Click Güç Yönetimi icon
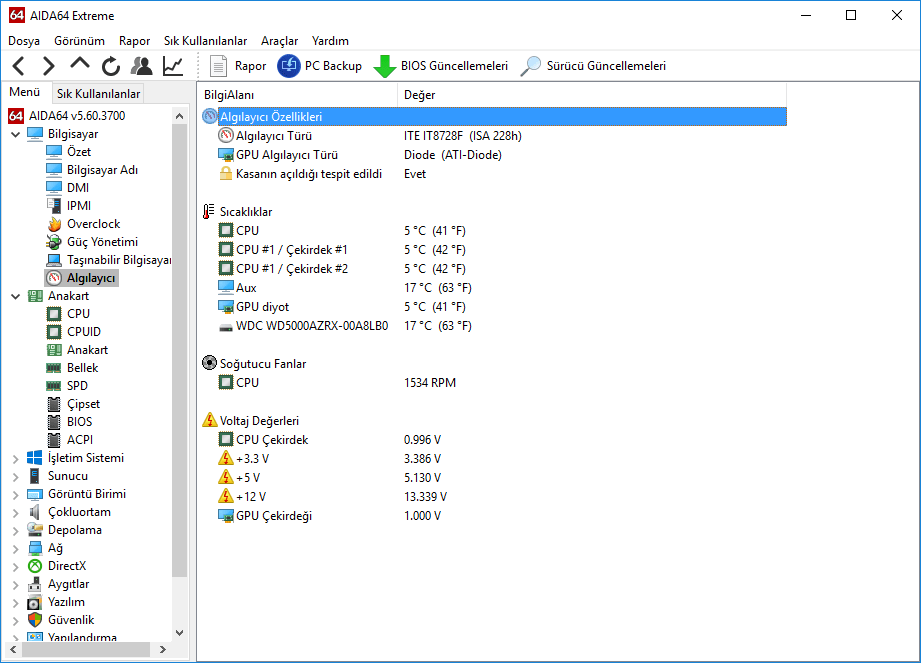 [x=54, y=242]
